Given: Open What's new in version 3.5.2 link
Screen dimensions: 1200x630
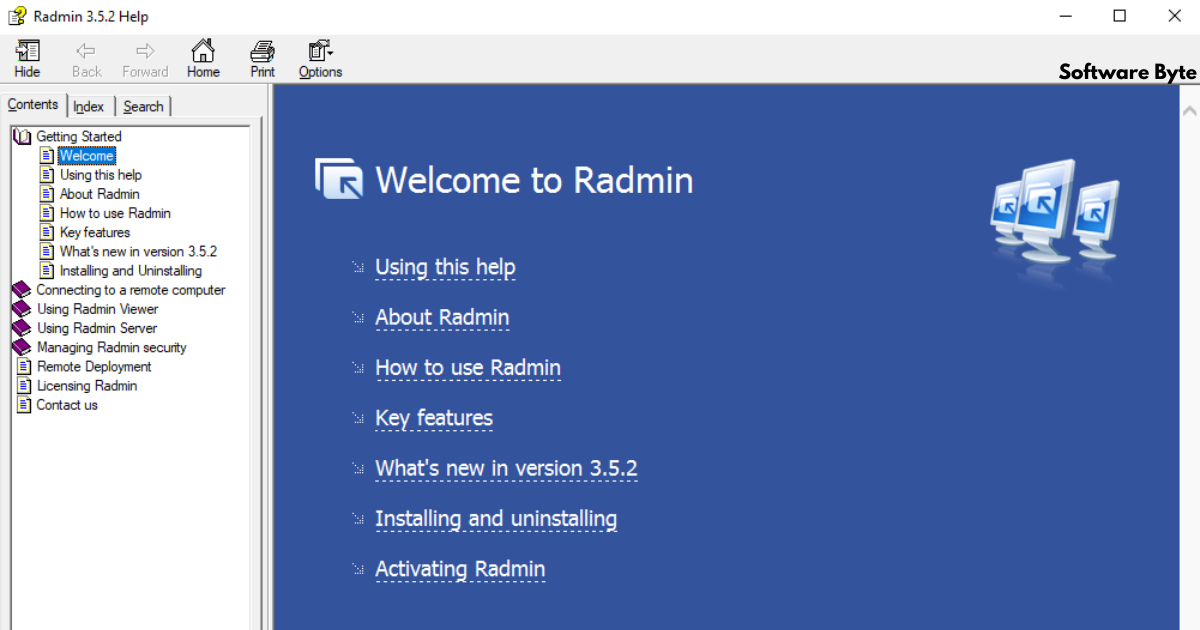Looking at the screenshot, I should 506,468.
